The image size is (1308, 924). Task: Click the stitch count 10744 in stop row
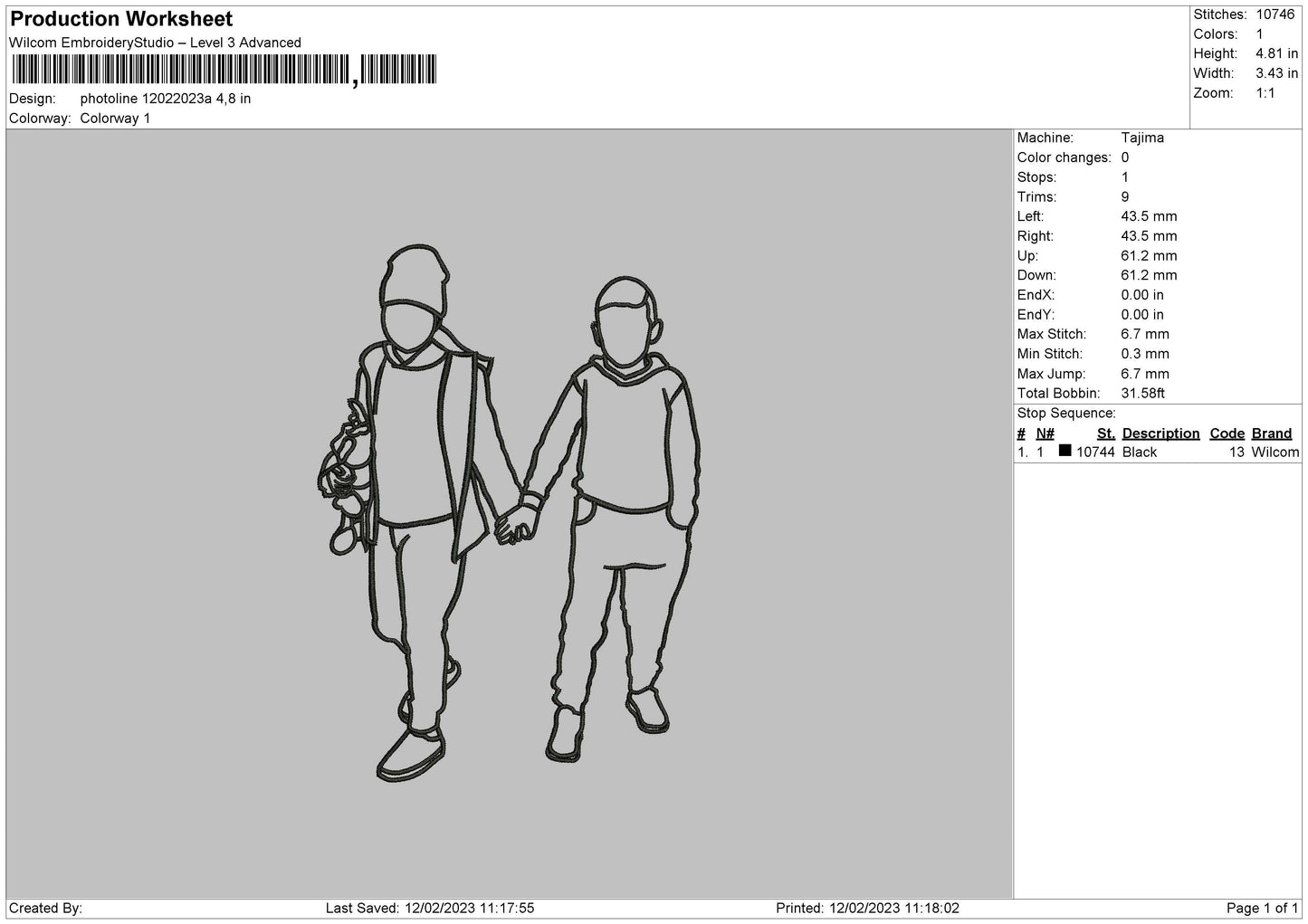click(x=1095, y=452)
